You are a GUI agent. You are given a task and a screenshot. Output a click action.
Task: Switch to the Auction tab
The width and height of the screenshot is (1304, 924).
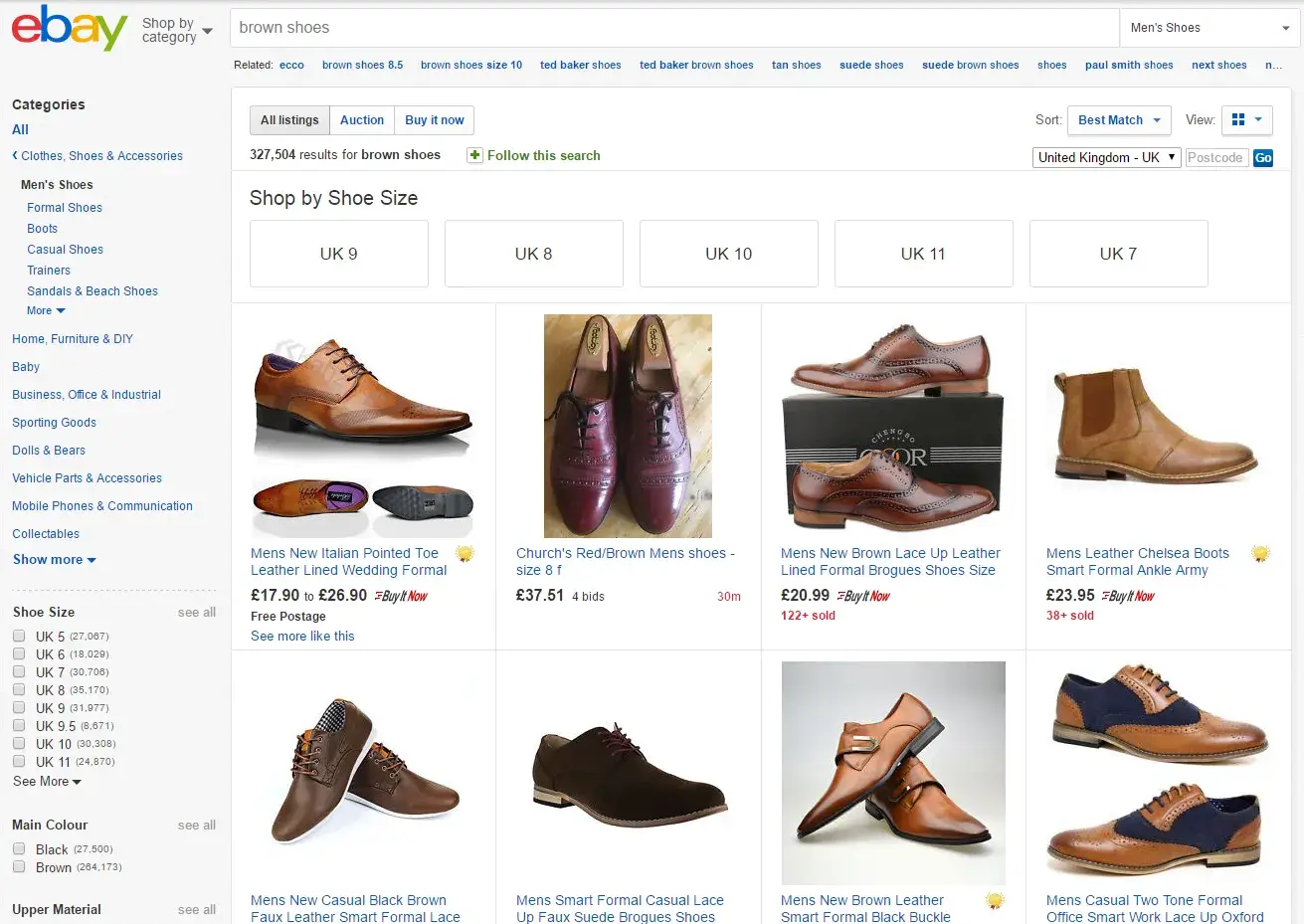(361, 120)
